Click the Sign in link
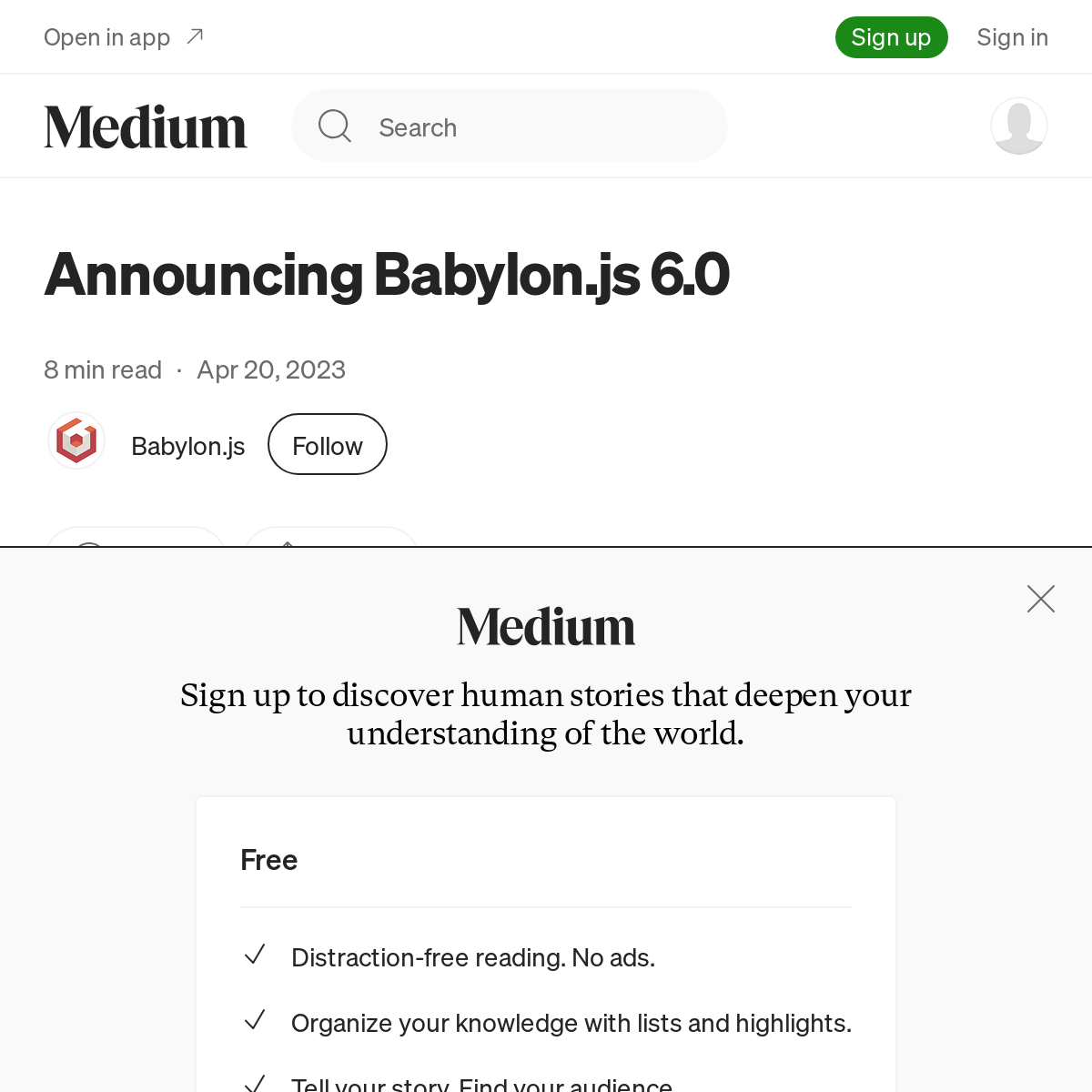Screen dimensions: 1092x1092 click(x=1012, y=37)
